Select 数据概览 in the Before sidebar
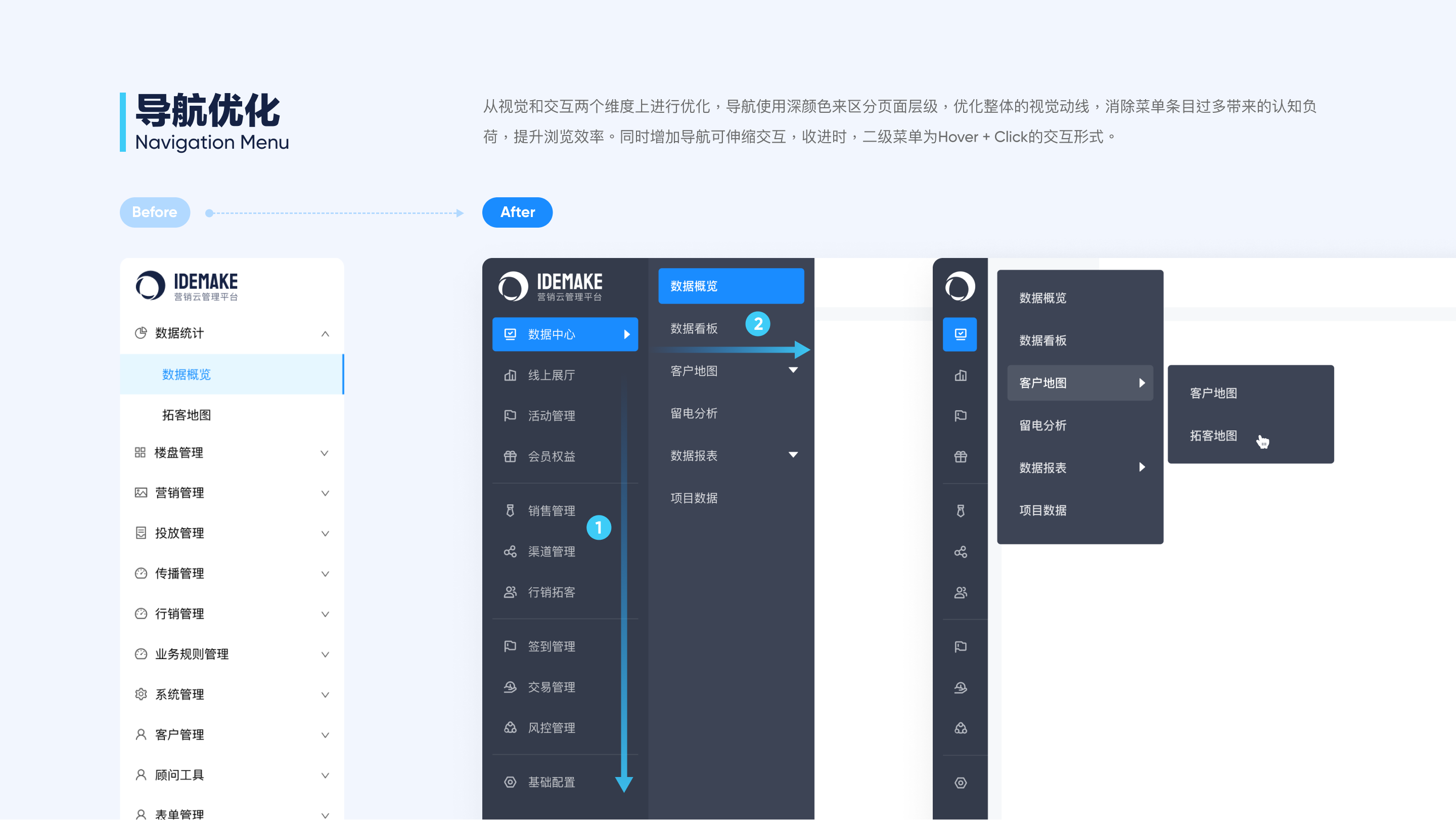 point(231,374)
